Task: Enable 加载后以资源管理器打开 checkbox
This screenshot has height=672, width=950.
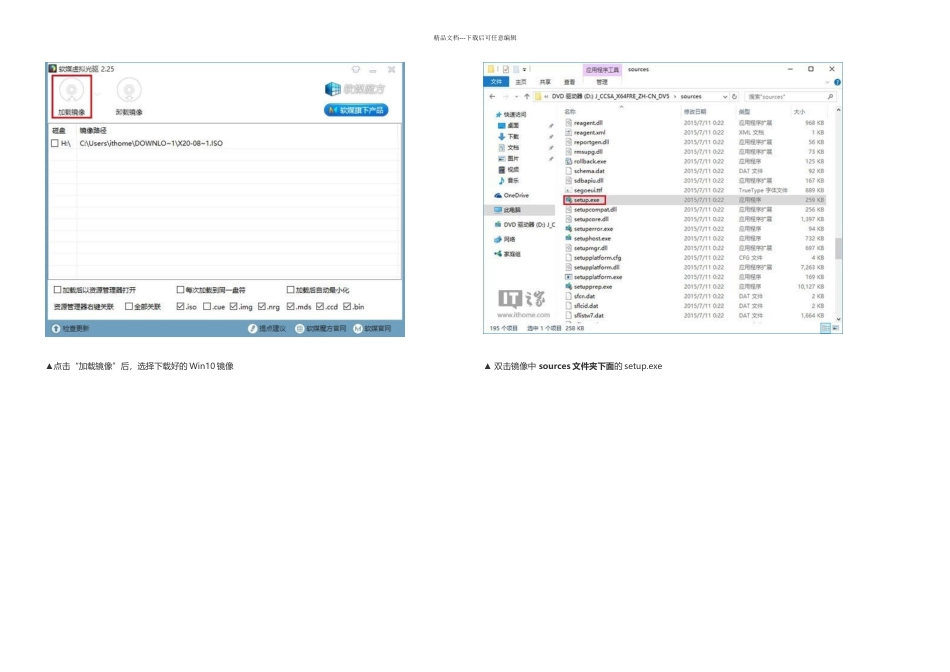Action: pyautogui.click(x=58, y=290)
